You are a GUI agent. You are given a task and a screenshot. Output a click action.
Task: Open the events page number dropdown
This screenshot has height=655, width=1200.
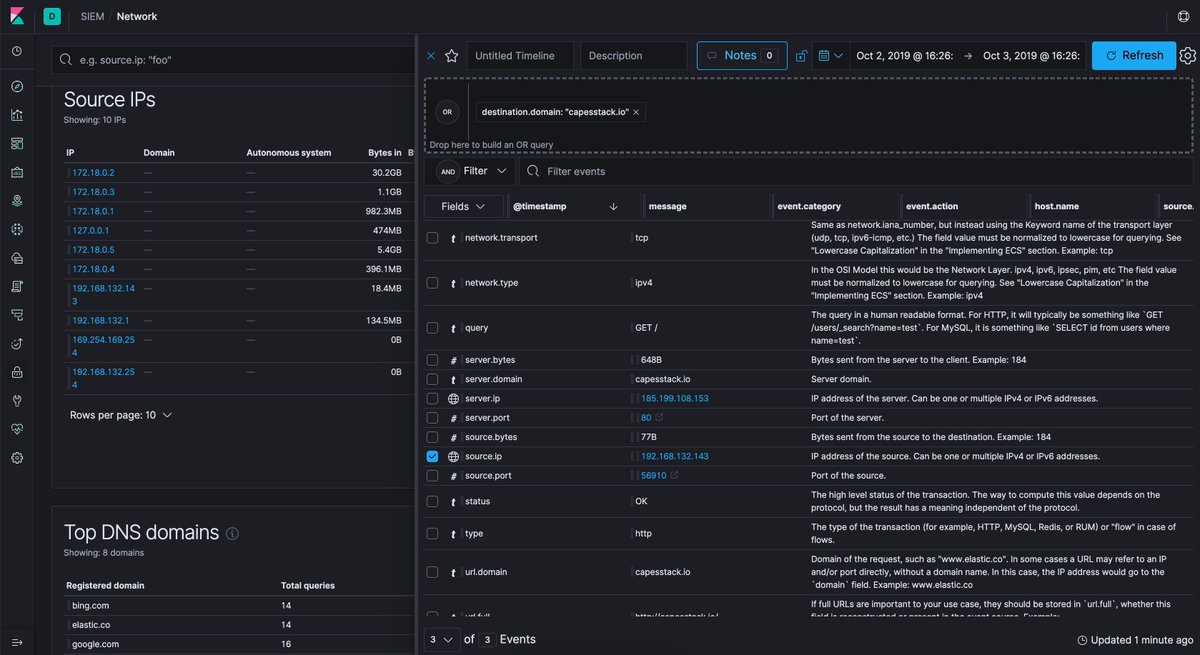pyautogui.click(x=442, y=639)
